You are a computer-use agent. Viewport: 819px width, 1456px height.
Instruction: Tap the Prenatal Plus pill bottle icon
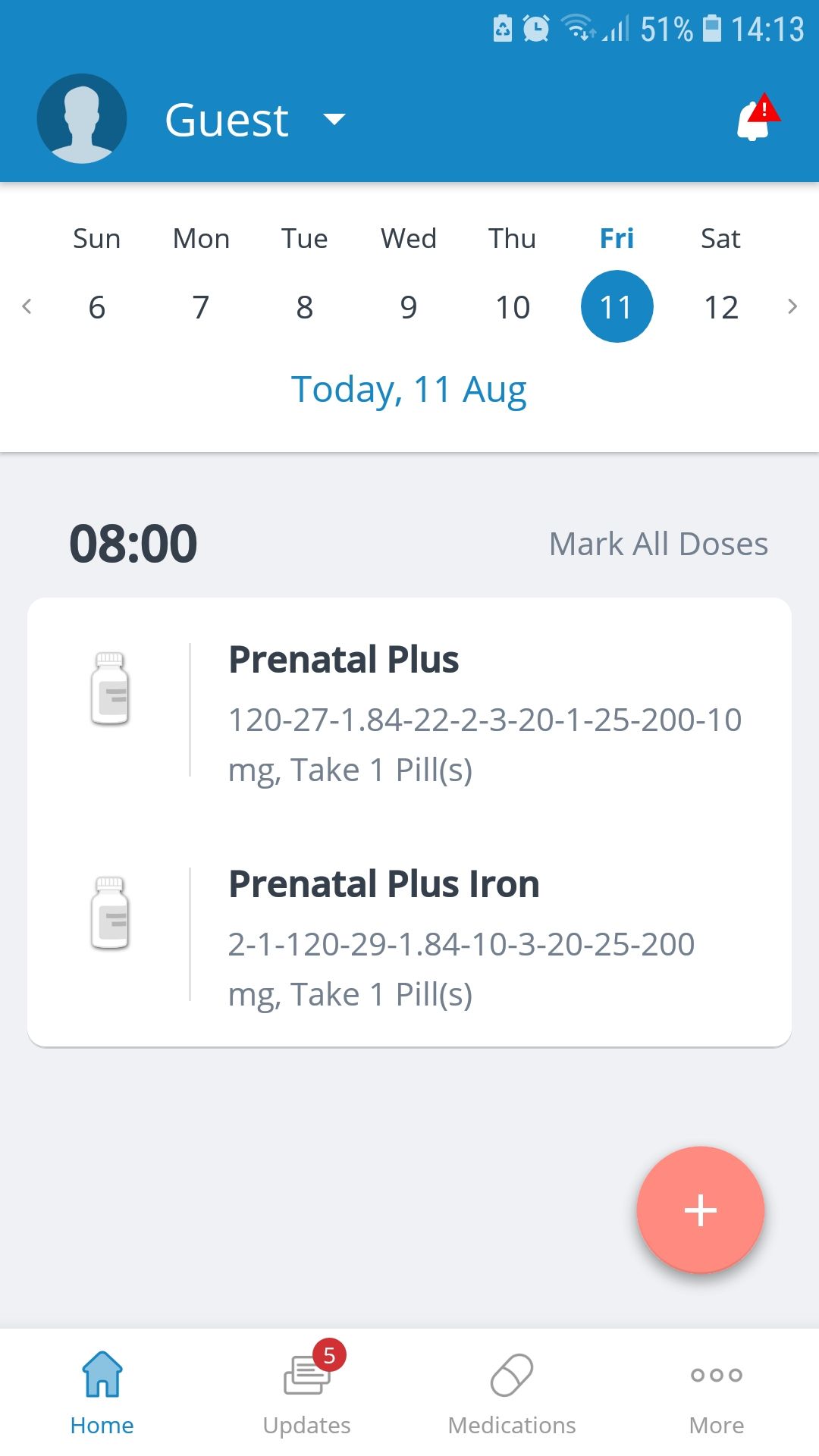(110, 688)
